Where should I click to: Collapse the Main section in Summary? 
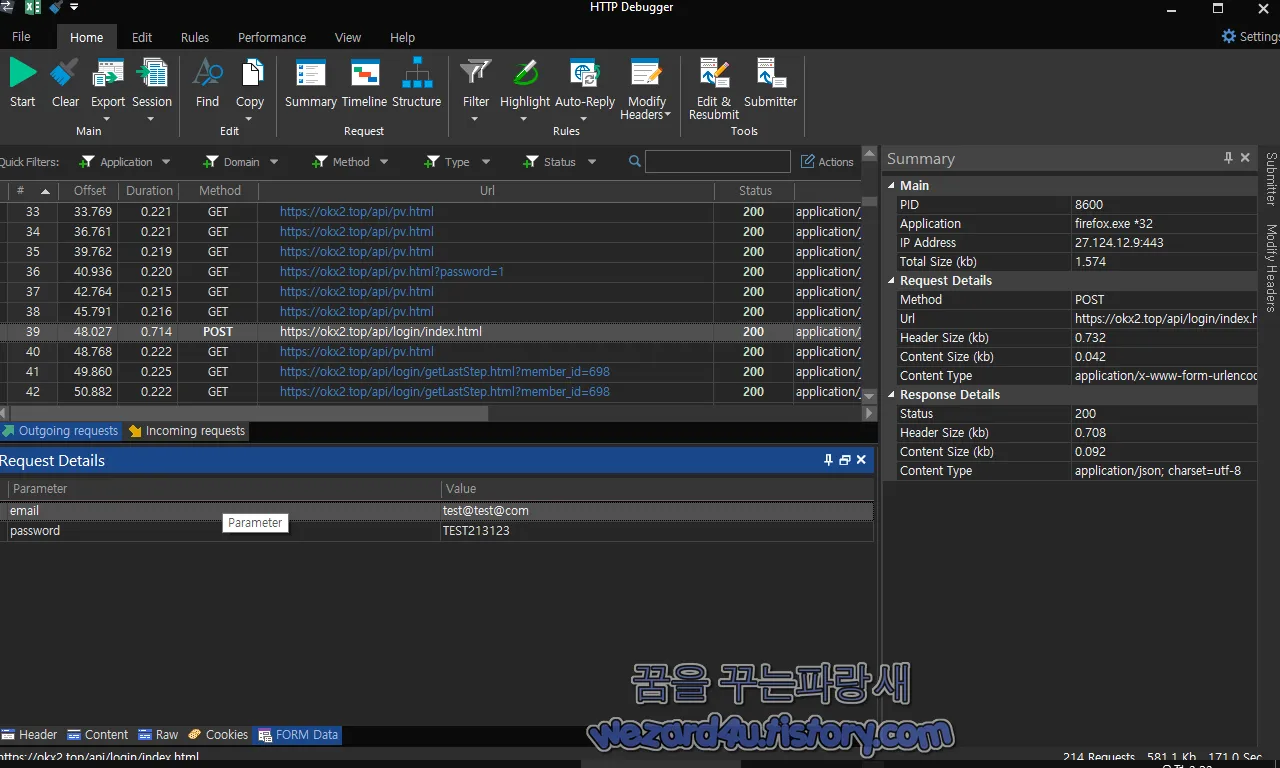point(891,185)
